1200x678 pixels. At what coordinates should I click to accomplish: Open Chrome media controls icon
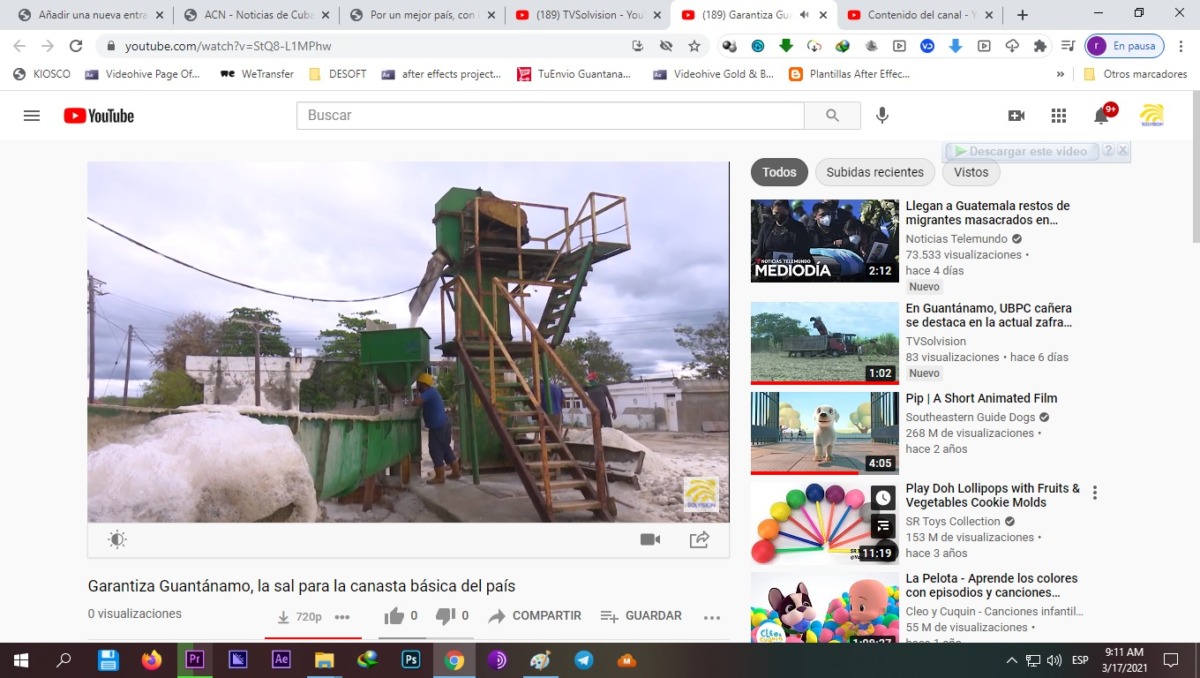(x=1067, y=46)
